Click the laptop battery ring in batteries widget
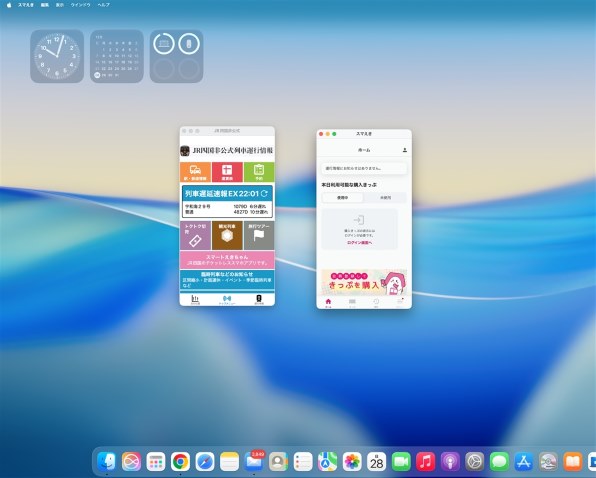 (164, 44)
